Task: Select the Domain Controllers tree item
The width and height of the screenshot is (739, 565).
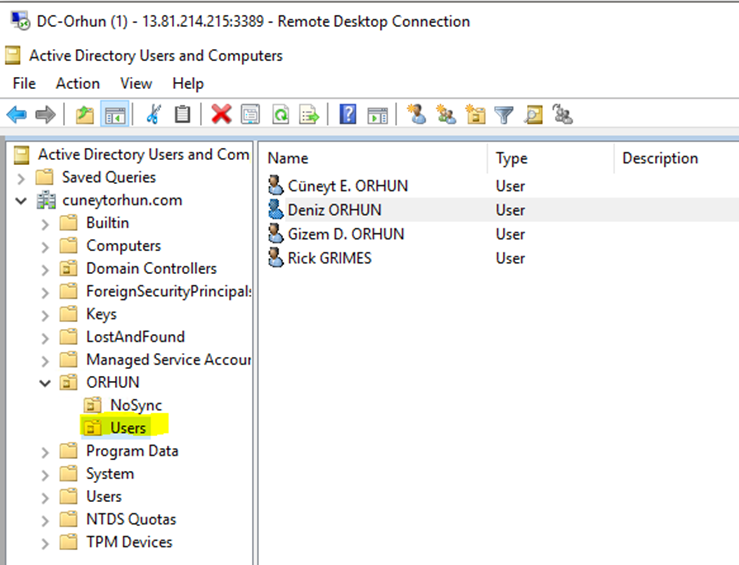Action: point(151,268)
